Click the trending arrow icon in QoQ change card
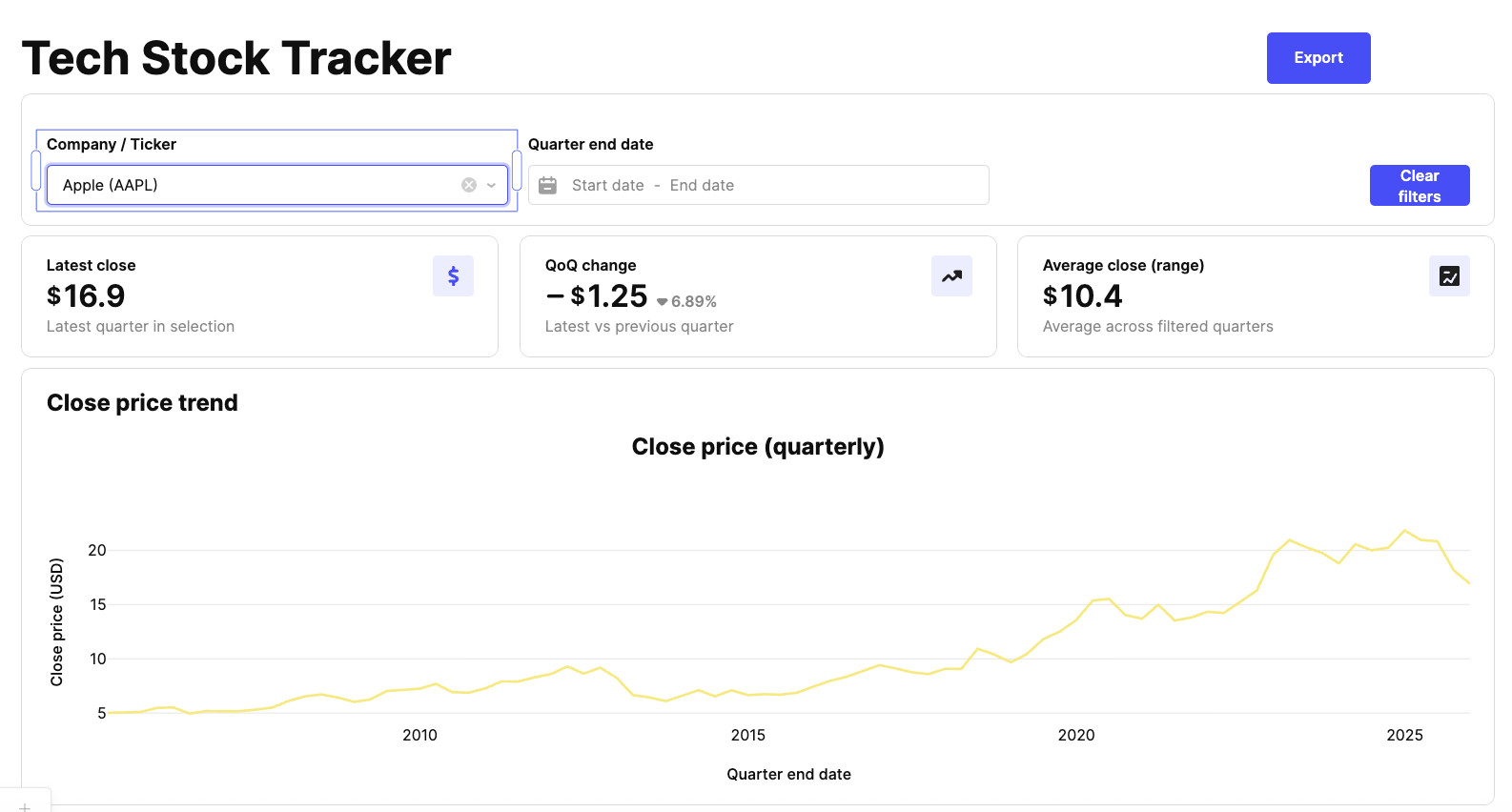The image size is (1512, 812). [x=951, y=276]
